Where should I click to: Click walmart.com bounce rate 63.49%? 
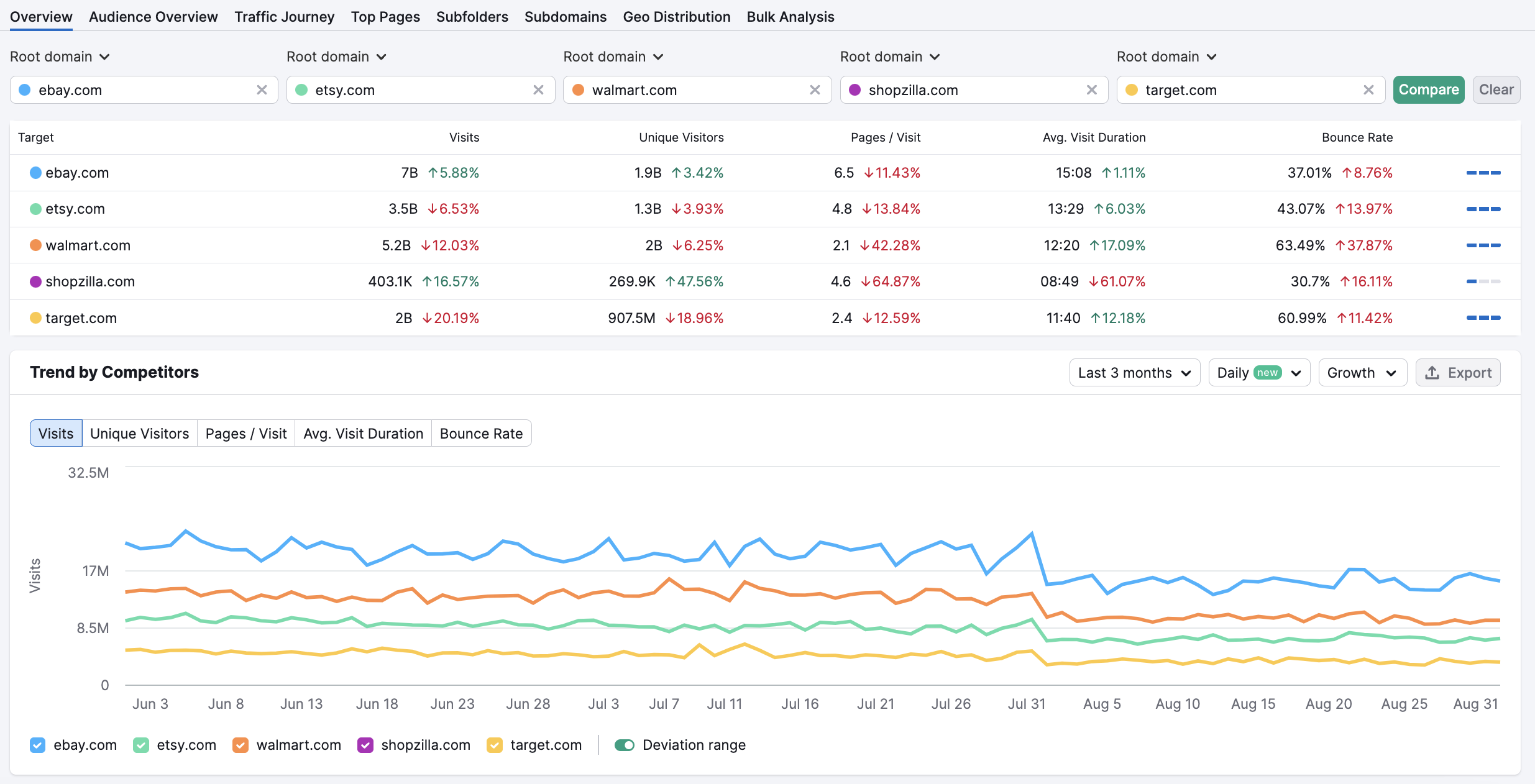coord(1300,245)
